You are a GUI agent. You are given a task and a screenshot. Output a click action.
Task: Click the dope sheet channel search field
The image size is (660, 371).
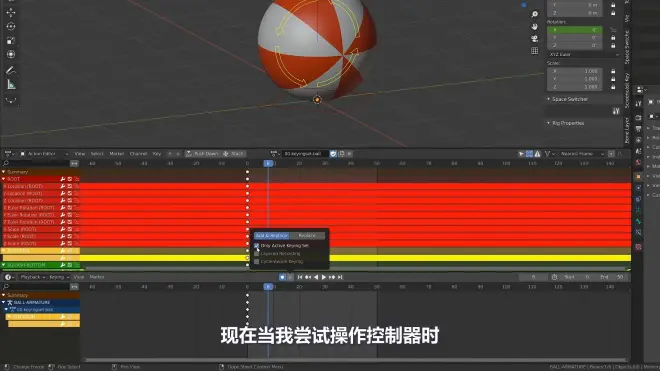(36, 163)
